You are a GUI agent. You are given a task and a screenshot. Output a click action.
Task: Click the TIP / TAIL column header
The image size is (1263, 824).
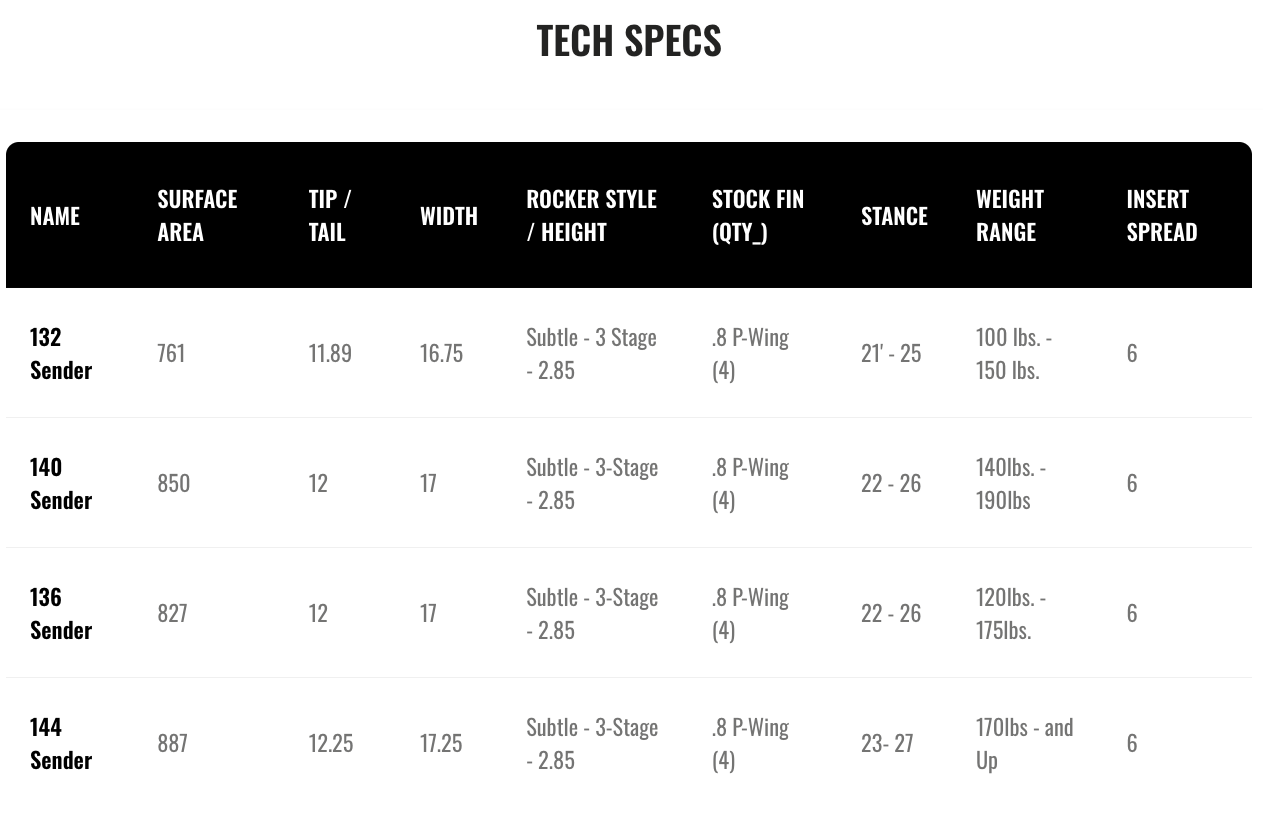[x=330, y=215]
